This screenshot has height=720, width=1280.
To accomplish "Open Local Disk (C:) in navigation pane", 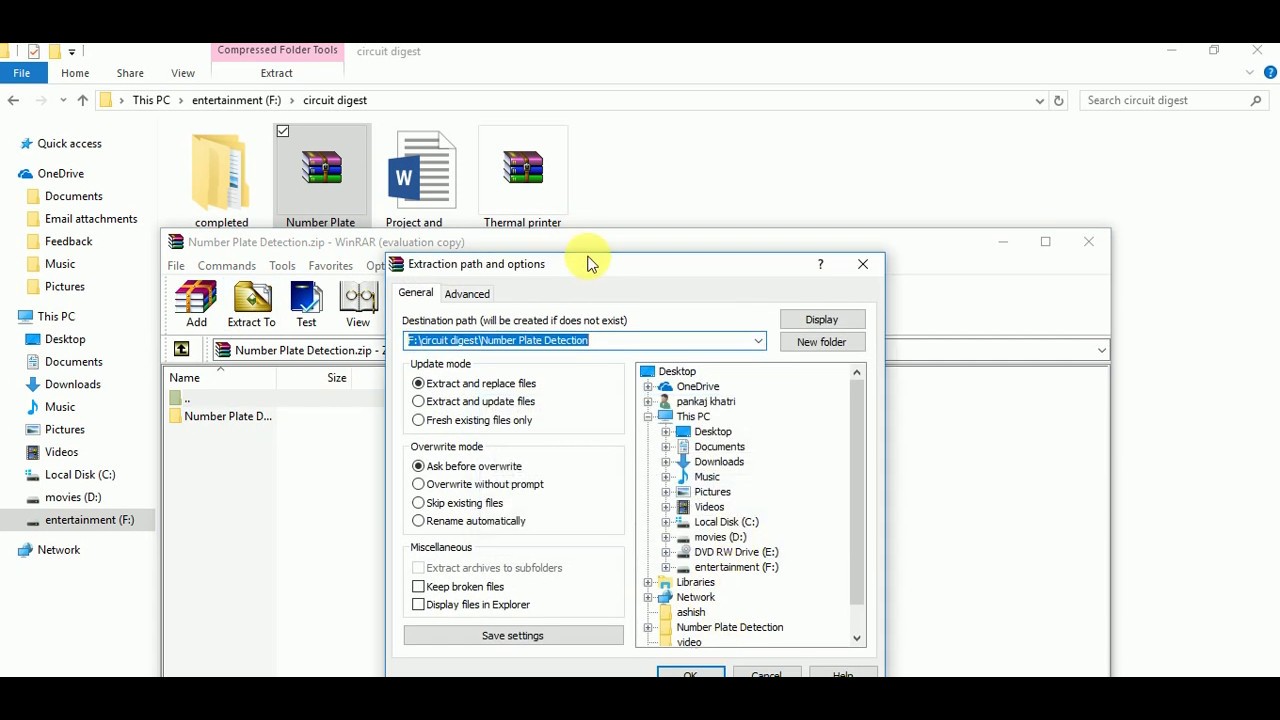I will point(80,475).
